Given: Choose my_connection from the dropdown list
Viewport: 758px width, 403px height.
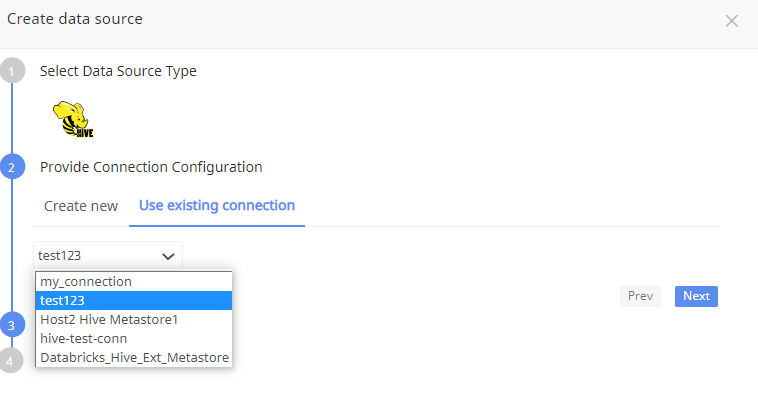Looking at the screenshot, I should pos(86,282).
